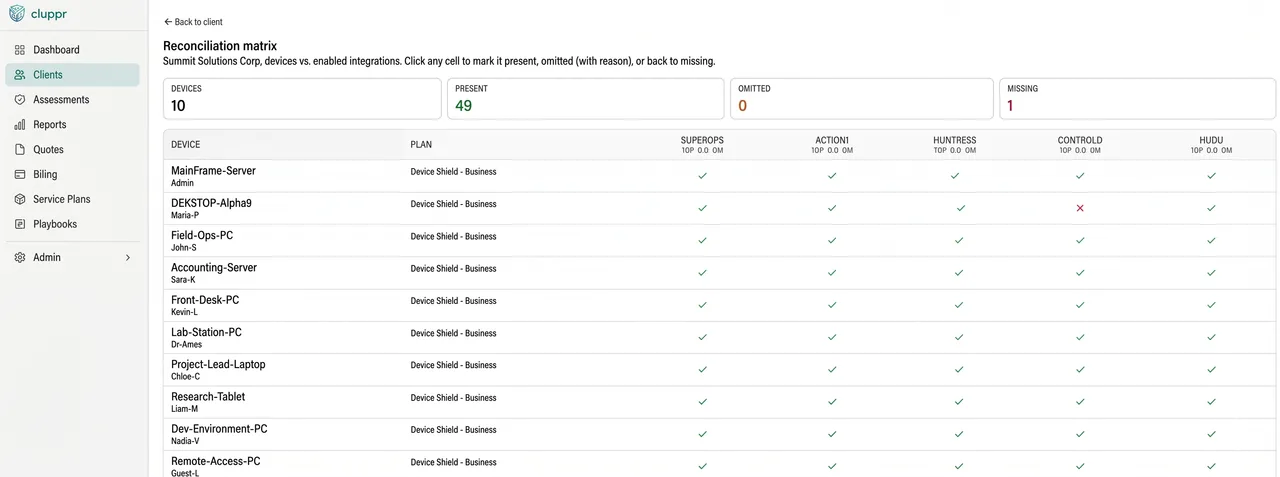
Task: Toggle MainFrame-Server SUPEROPS checkmark
Action: [x=702, y=176]
